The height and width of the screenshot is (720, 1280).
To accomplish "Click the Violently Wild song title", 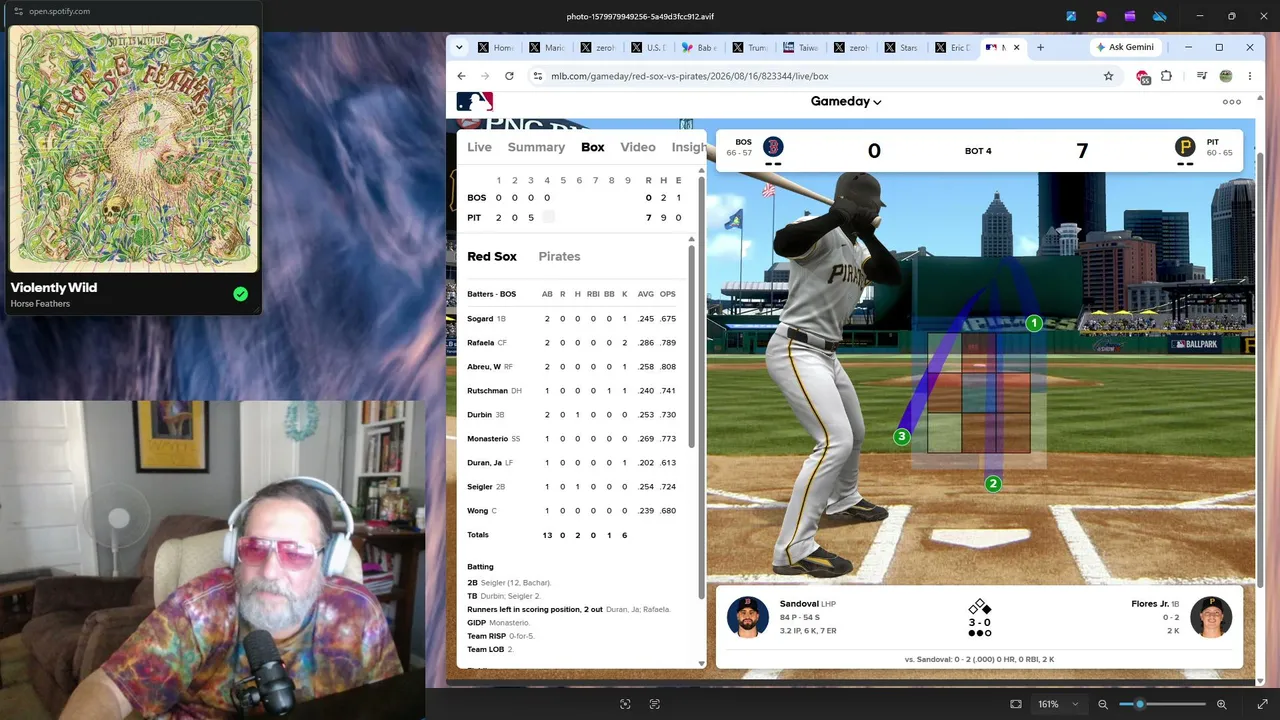I will coord(54,287).
